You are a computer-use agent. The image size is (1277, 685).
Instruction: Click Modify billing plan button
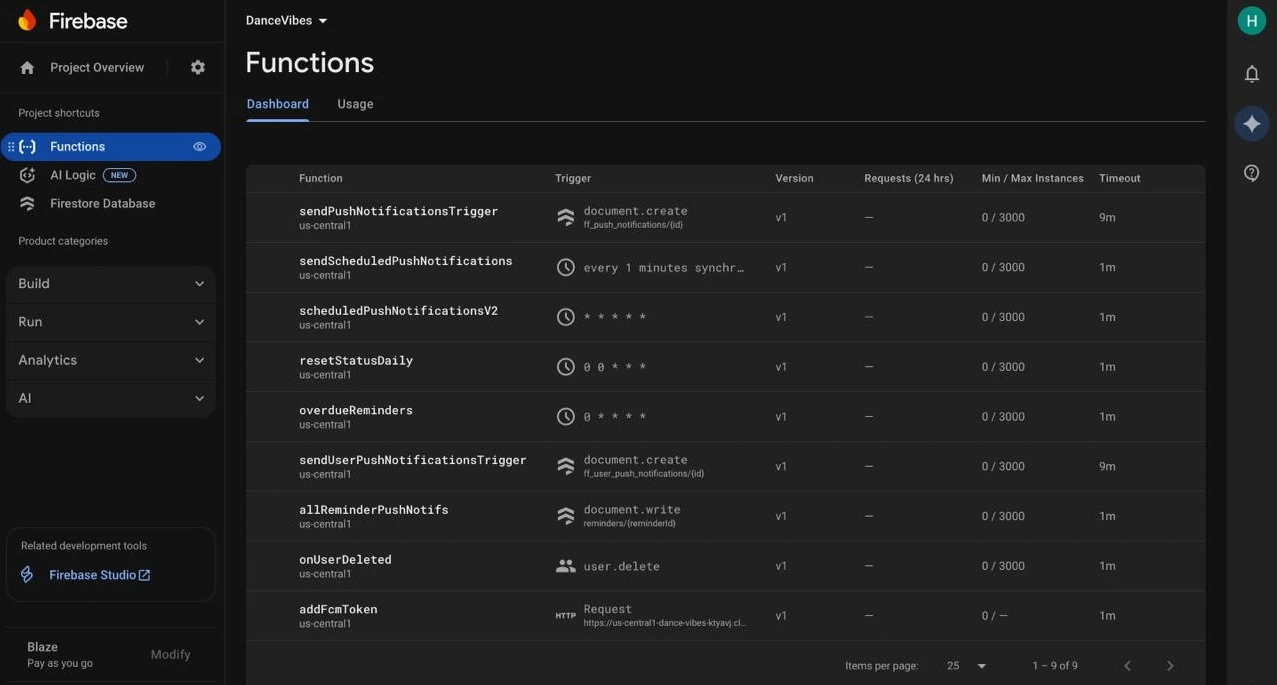click(170, 655)
